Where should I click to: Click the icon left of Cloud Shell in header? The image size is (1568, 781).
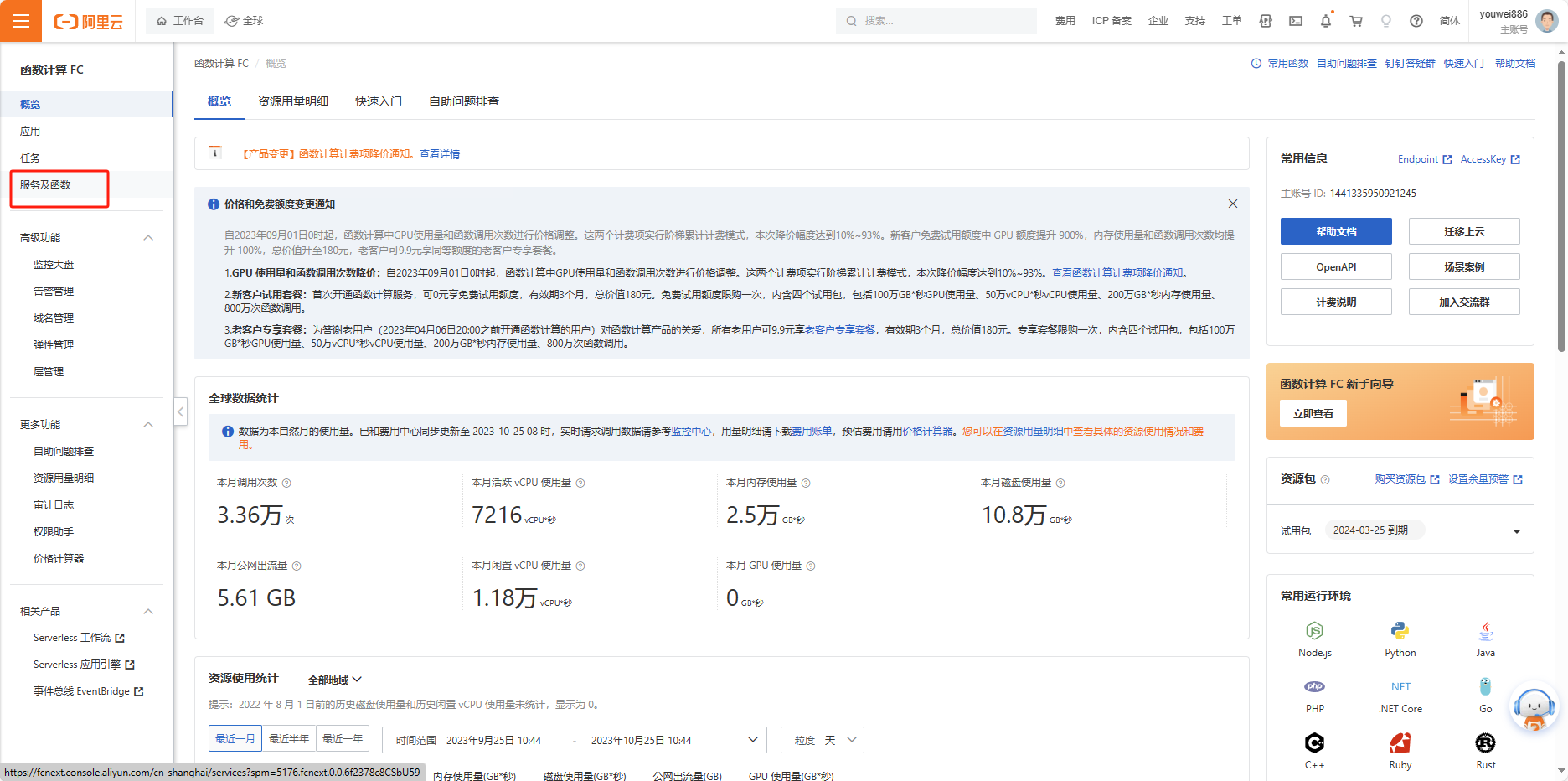coord(1266,21)
